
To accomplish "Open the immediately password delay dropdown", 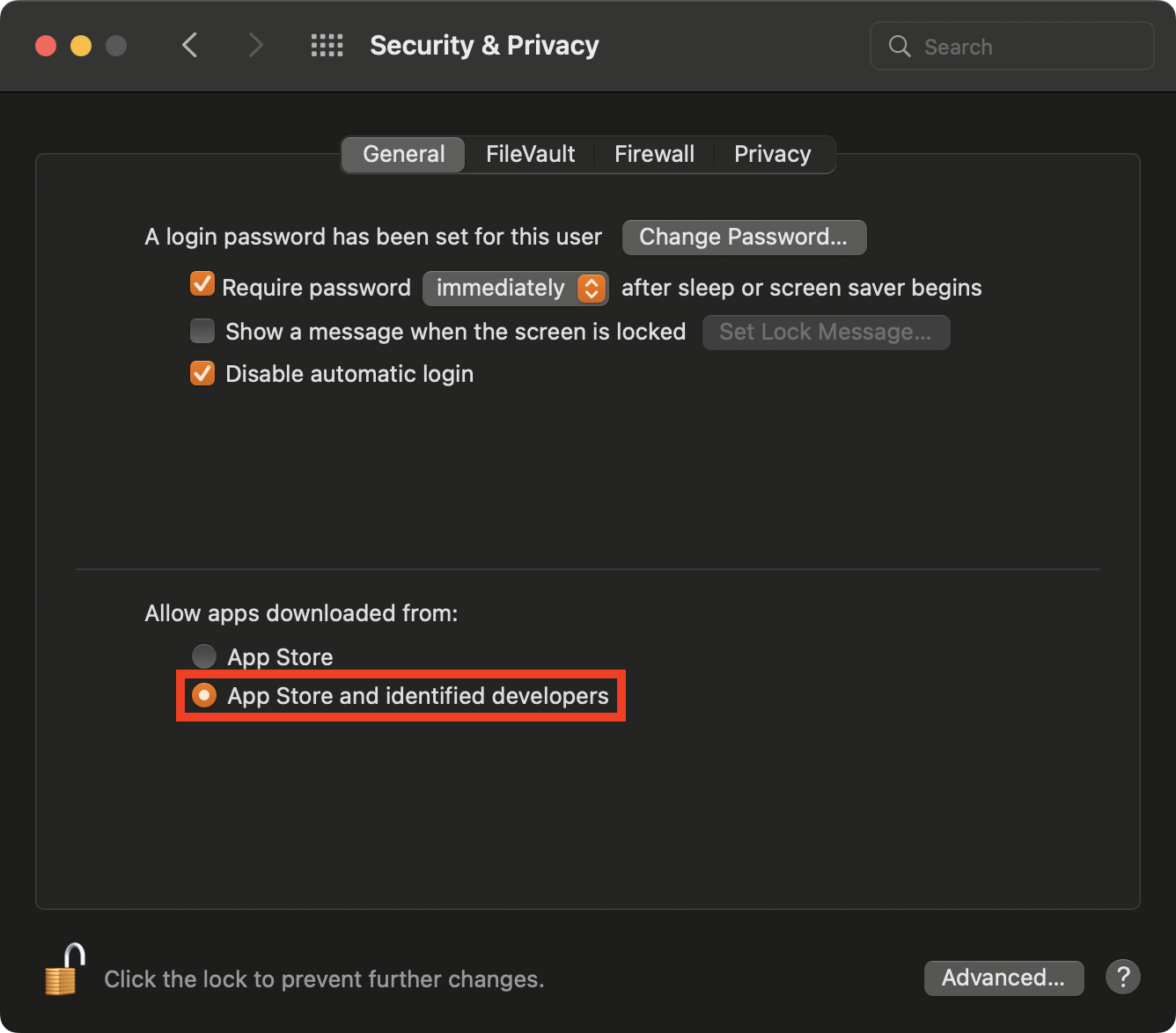I will pyautogui.click(x=515, y=288).
